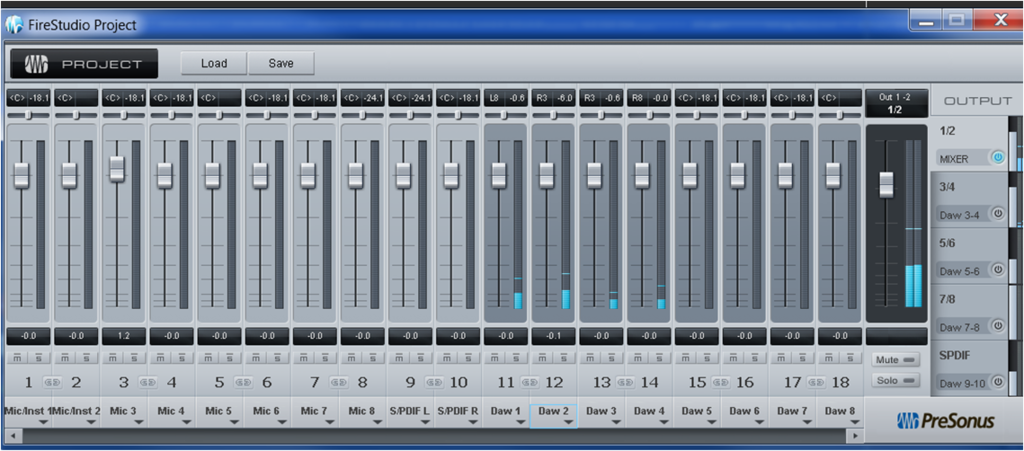Click stereo link icon between channels 1 and 2
Image resolution: width=1024 pixels, height=451 pixels.
tap(50, 381)
